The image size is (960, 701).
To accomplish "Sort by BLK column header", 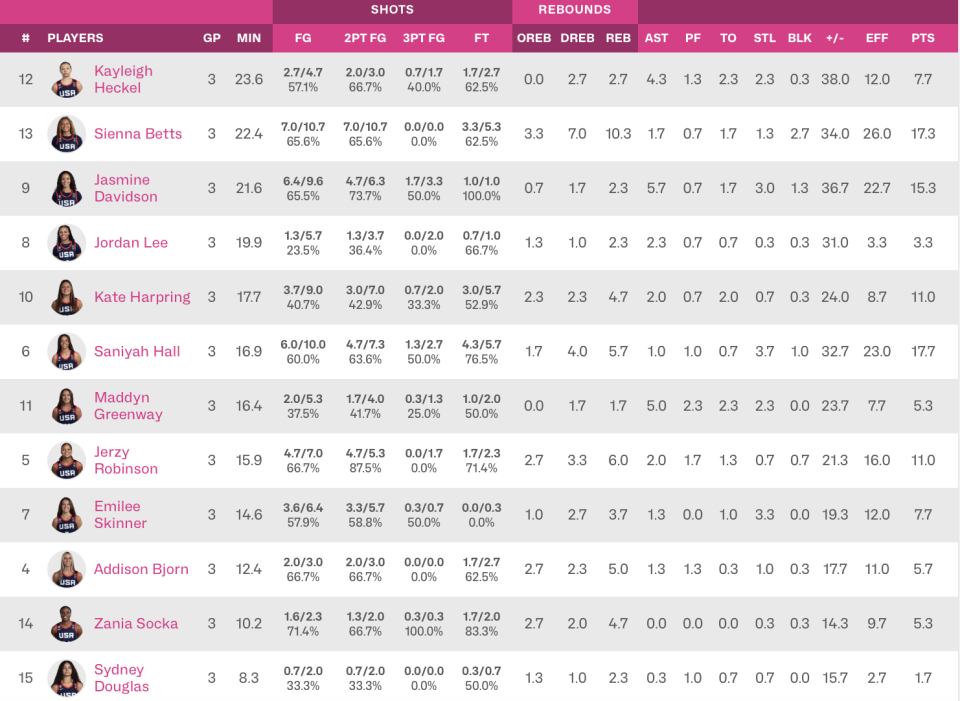I will [x=800, y=38].
